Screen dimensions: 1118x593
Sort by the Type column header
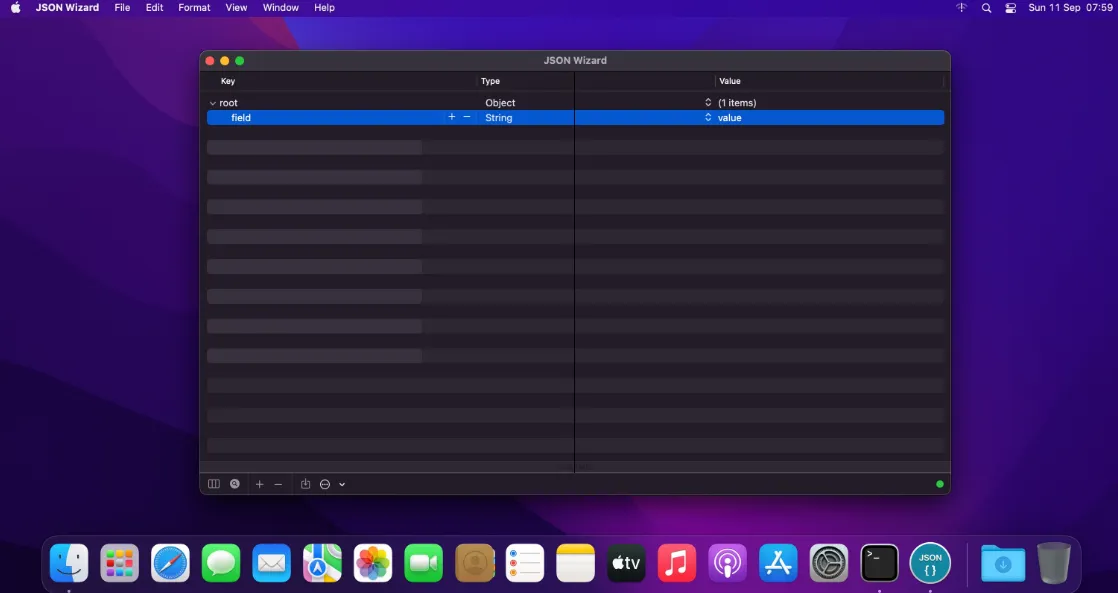click(x=491, y=81)
